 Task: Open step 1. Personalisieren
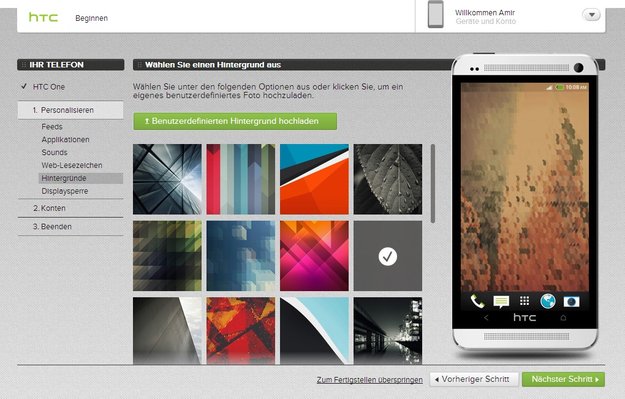click(71, 110)
